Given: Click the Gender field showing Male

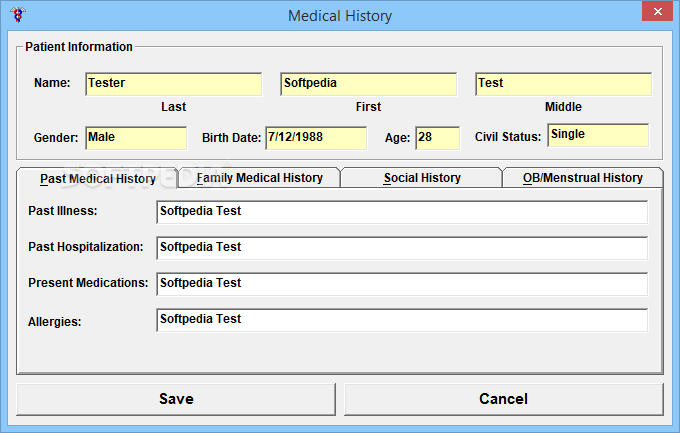Looking at the screenshot, I should (135, 138).
